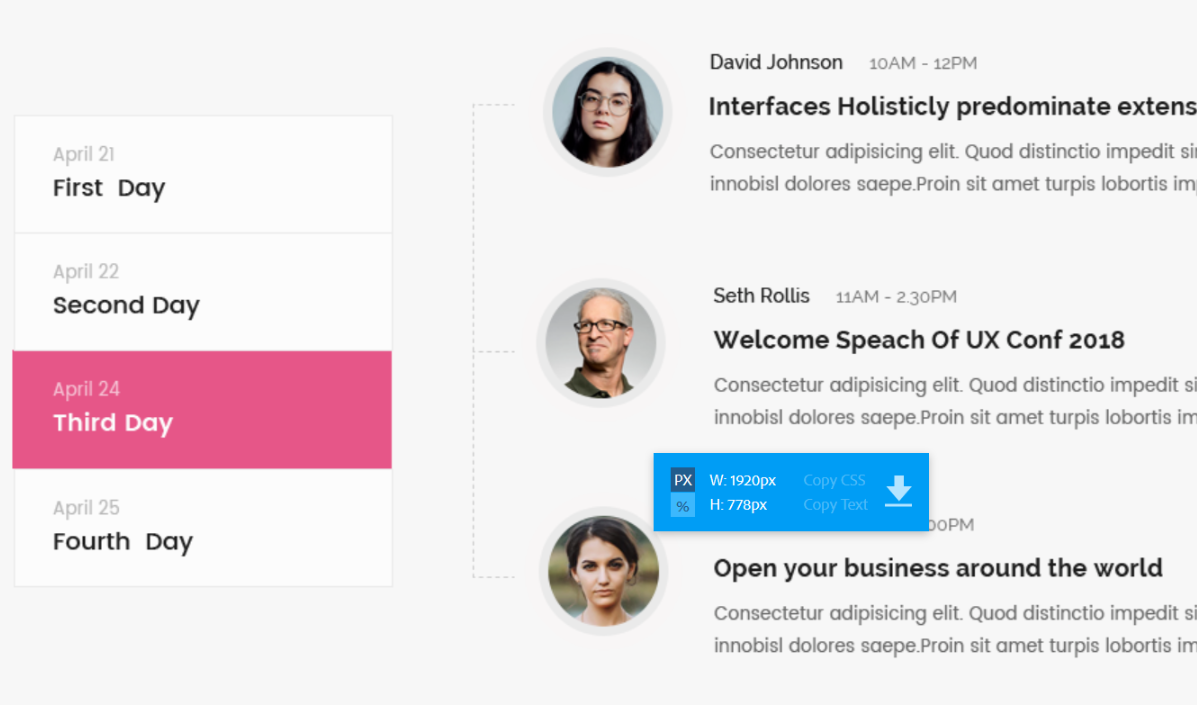The image size is (1197, 705).
Task: Open the Interfaces Holisticly predominate session
Action: click(950, 106)
